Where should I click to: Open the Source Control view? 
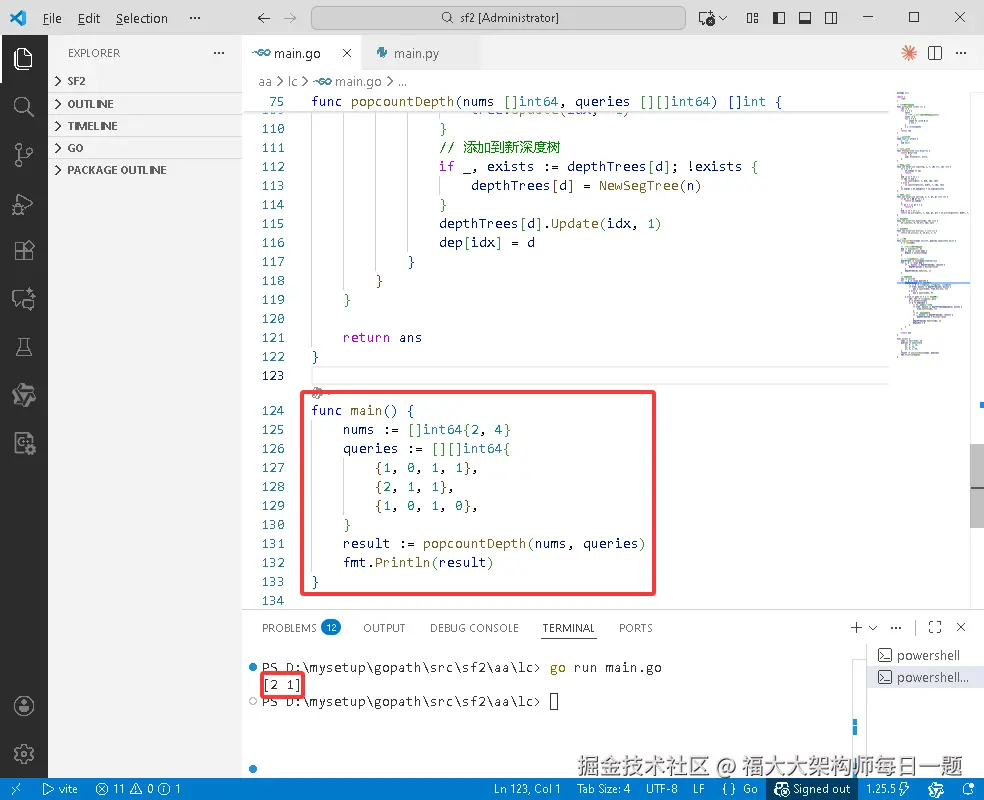pyautogui.click(x=23, y=155)
